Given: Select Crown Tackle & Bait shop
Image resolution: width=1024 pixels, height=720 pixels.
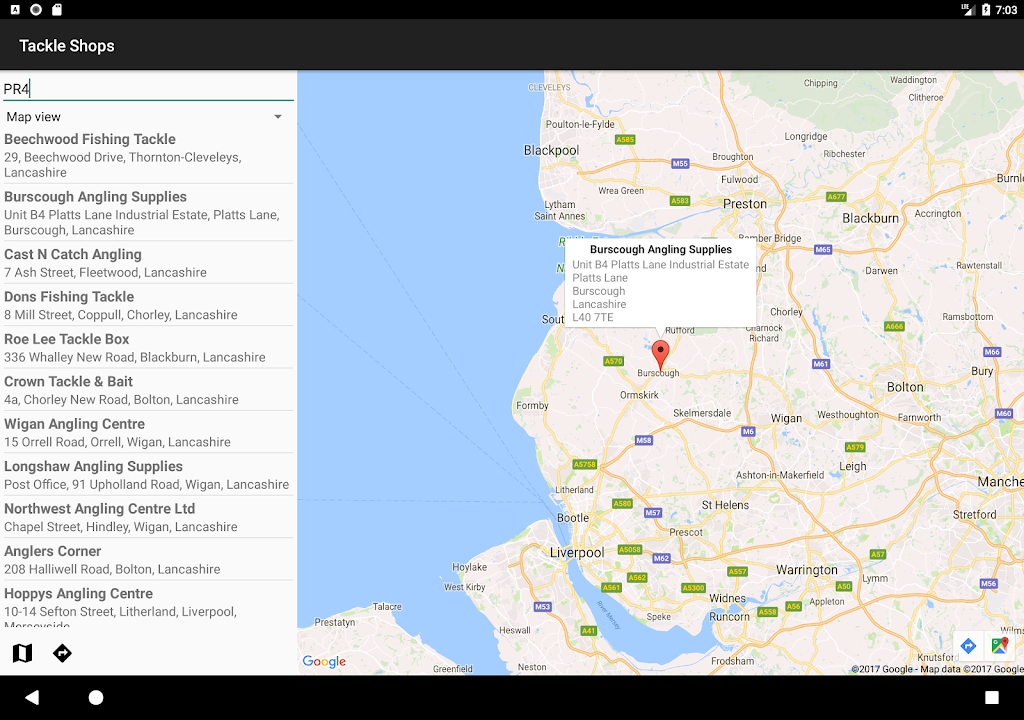Looking at the screenshot, I should pos(146,390).
